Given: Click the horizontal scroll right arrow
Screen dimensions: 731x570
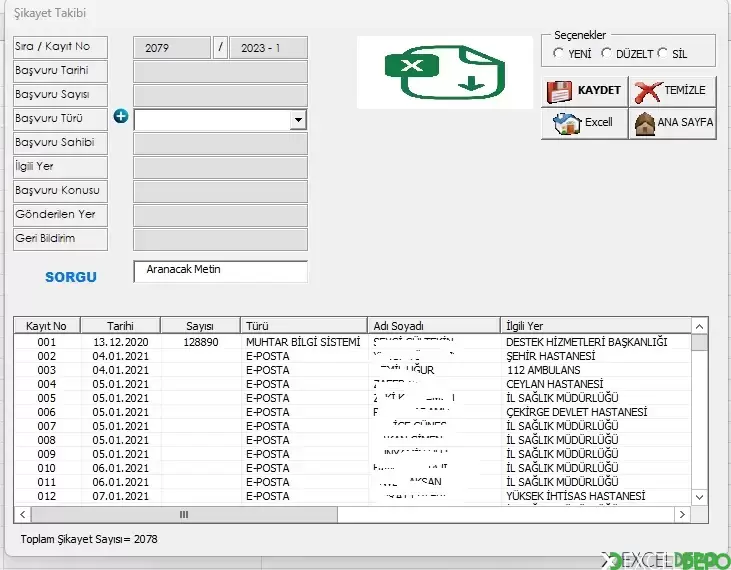Looking at the screenshot, I should pos(683,515).
